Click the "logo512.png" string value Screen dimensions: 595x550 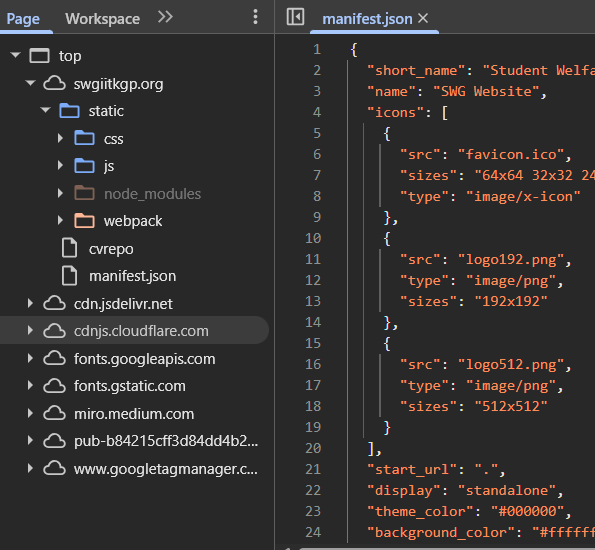[512, 364]
